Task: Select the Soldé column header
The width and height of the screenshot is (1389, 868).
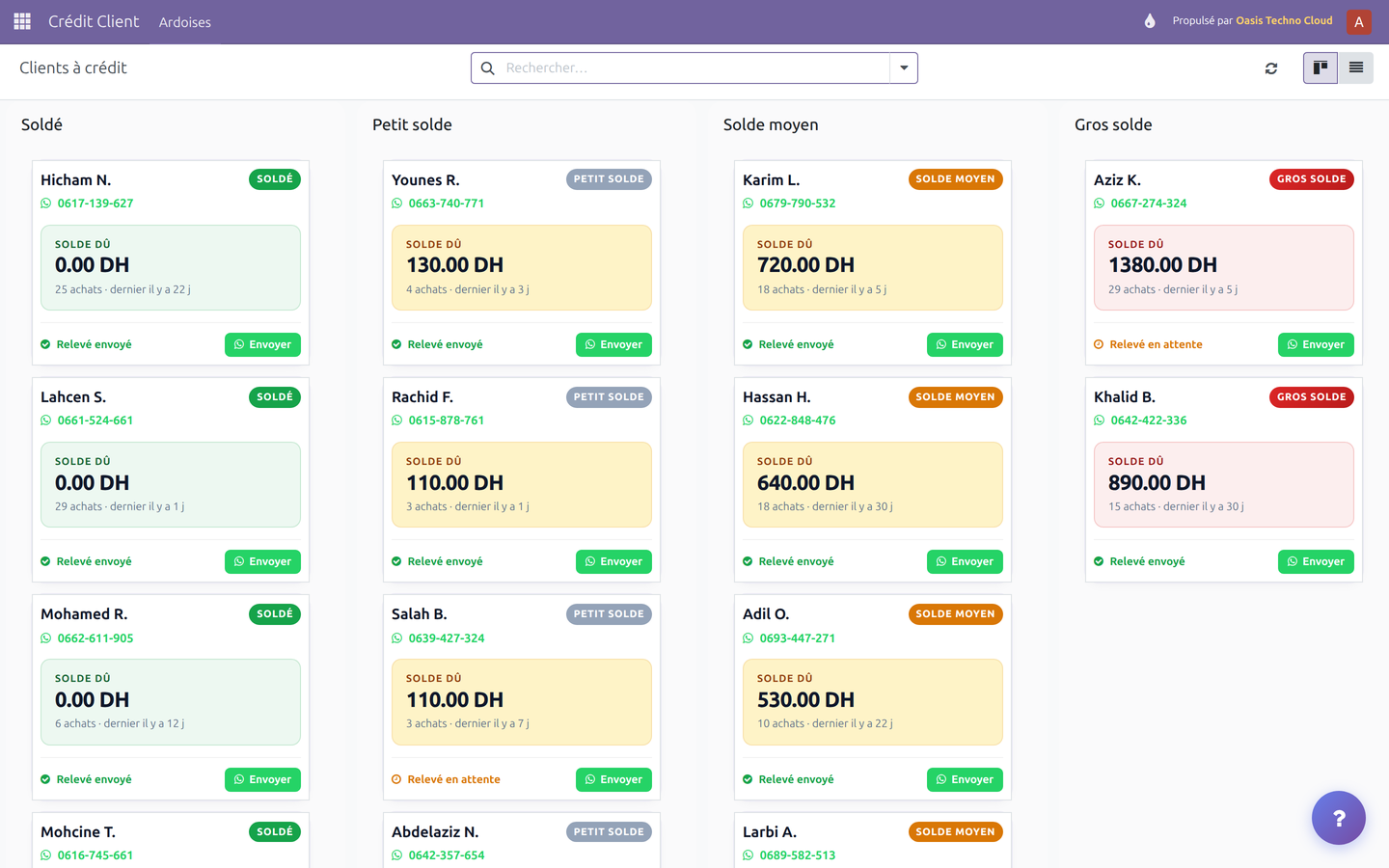Action: [x=42, y=124]
